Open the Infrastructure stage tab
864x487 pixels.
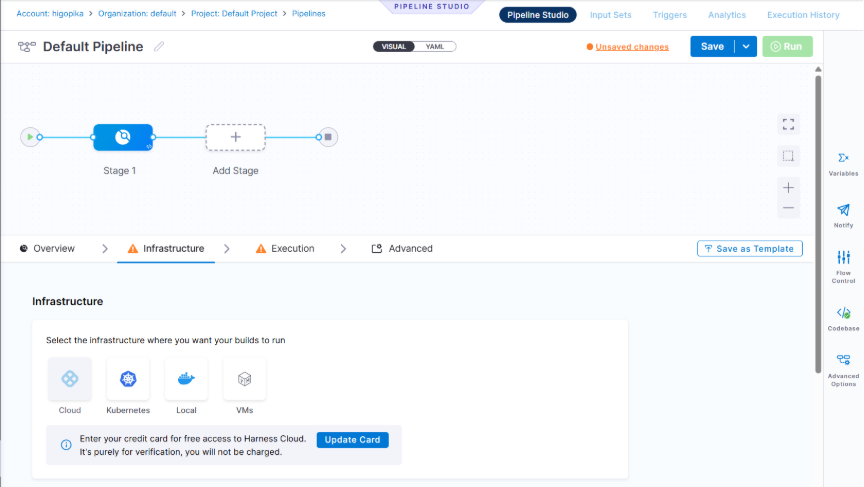(166, 248)
